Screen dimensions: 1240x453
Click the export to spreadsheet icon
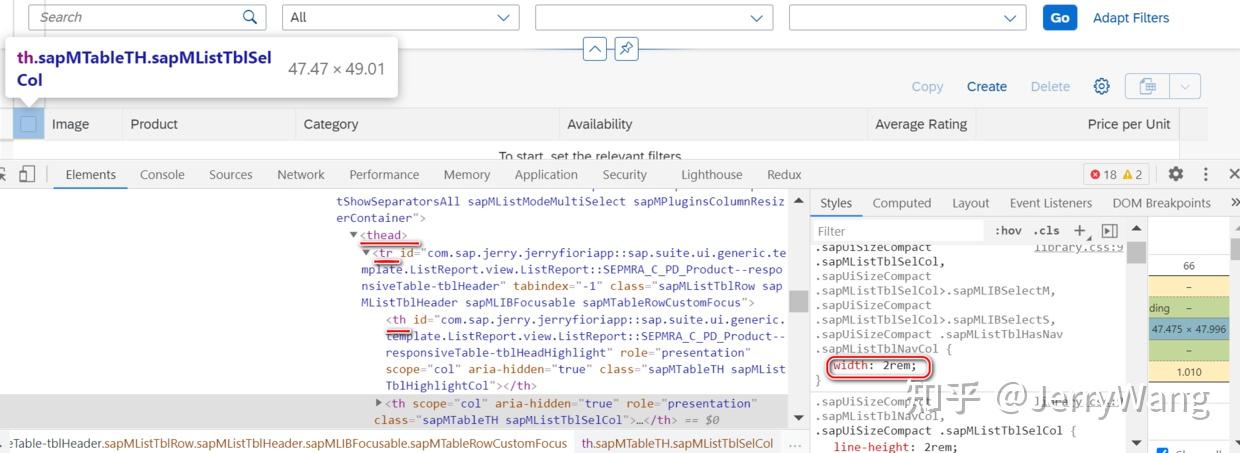coord(1148,87)
